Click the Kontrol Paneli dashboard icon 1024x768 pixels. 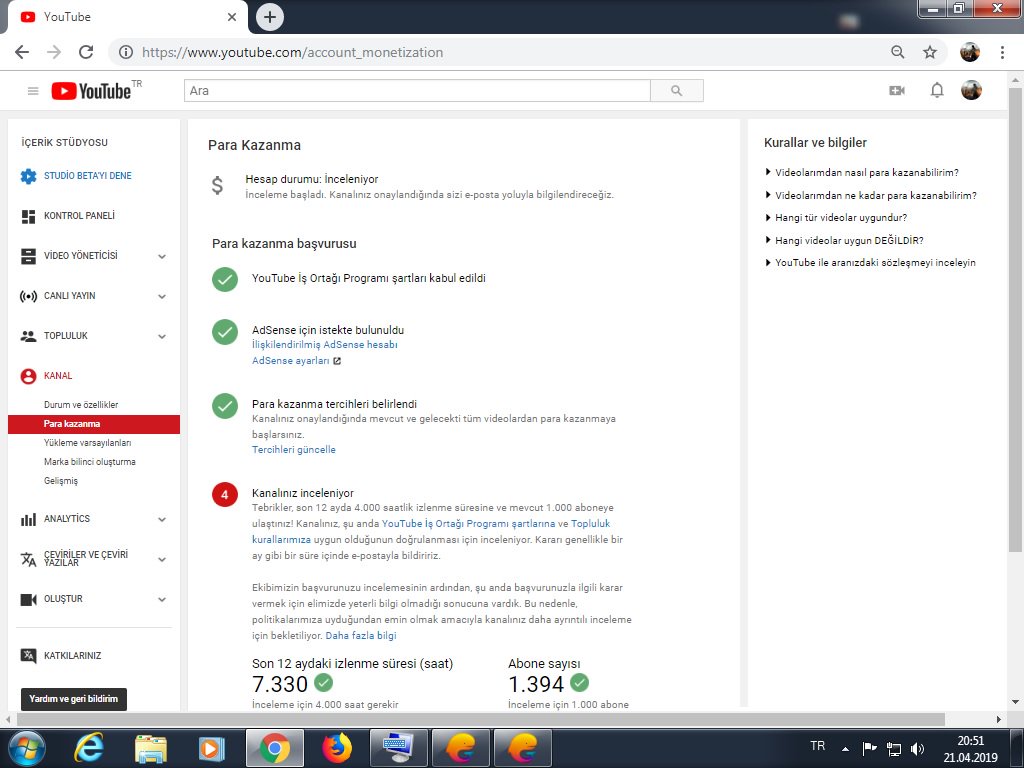click(28, 216)
